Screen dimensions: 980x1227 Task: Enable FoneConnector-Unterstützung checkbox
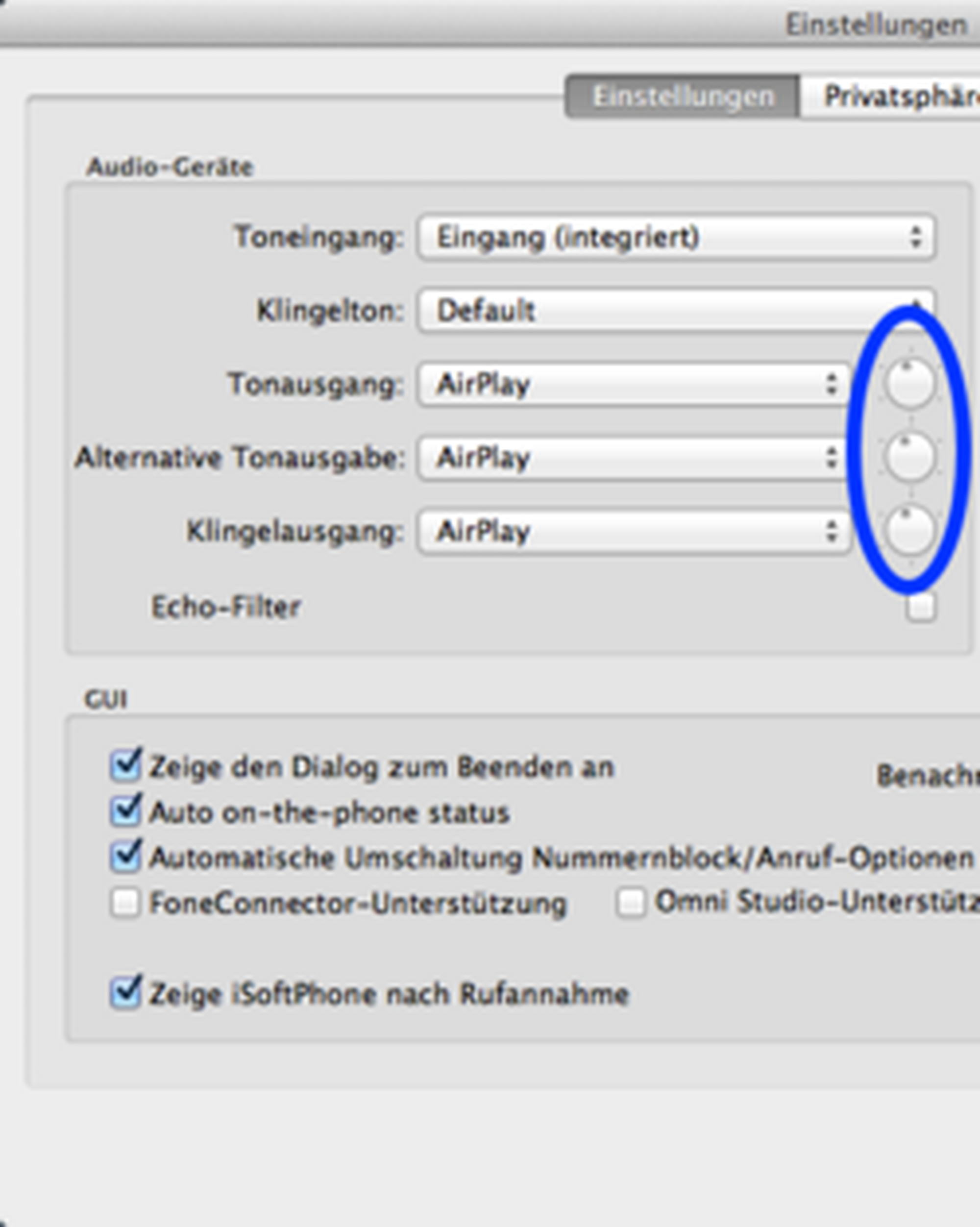coord(125,903)
